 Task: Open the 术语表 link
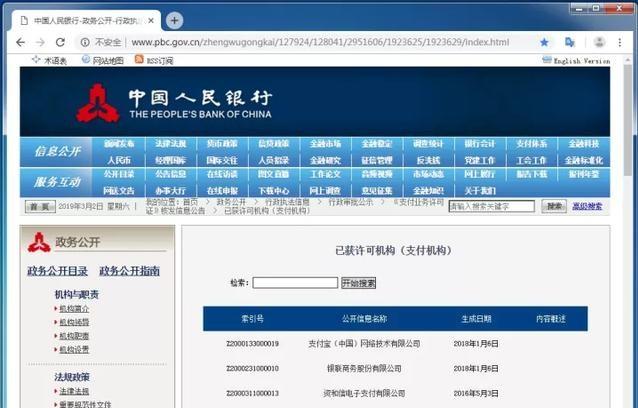pyautogui.click(x=55, y=61)
